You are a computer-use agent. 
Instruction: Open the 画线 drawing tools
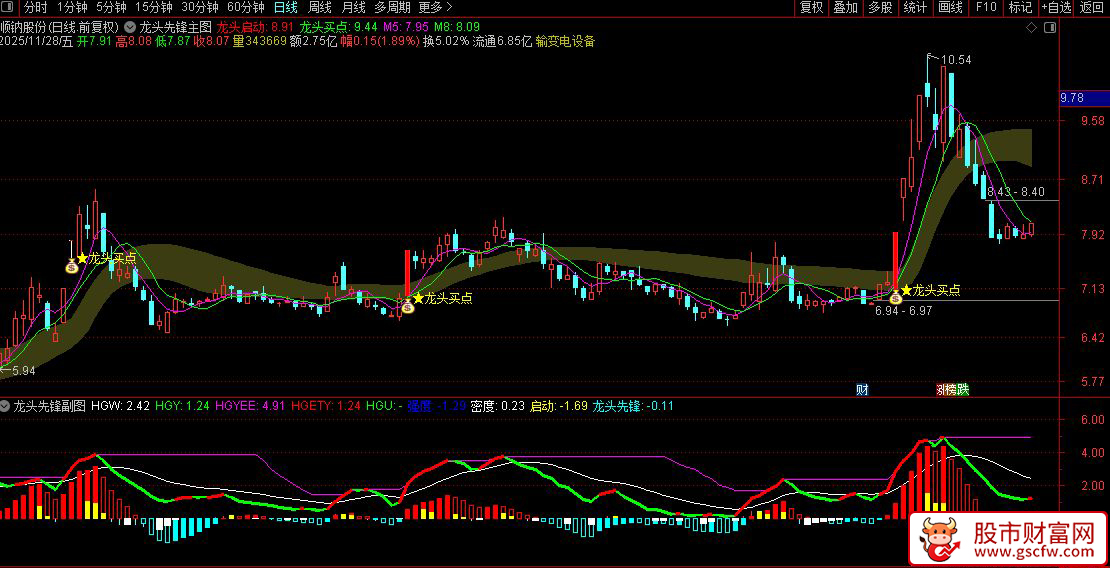coord(950,7)
